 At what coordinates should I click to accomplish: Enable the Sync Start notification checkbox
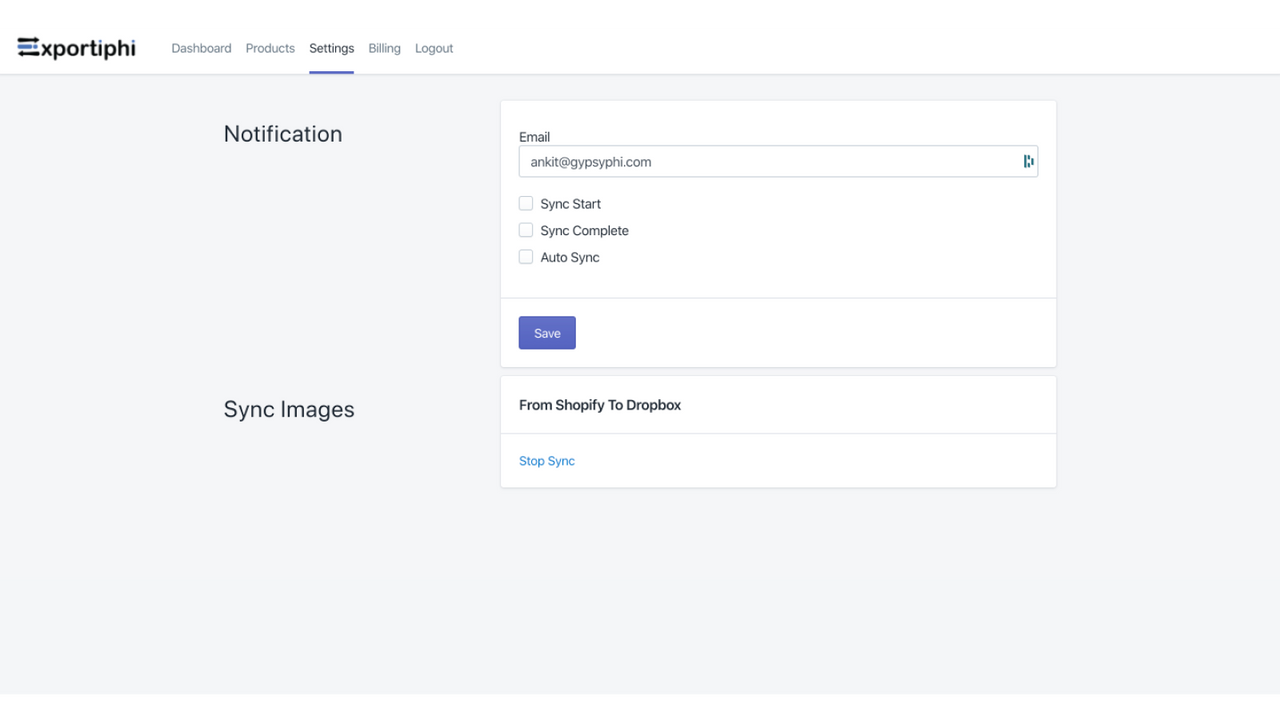click(x=525, y=203)
